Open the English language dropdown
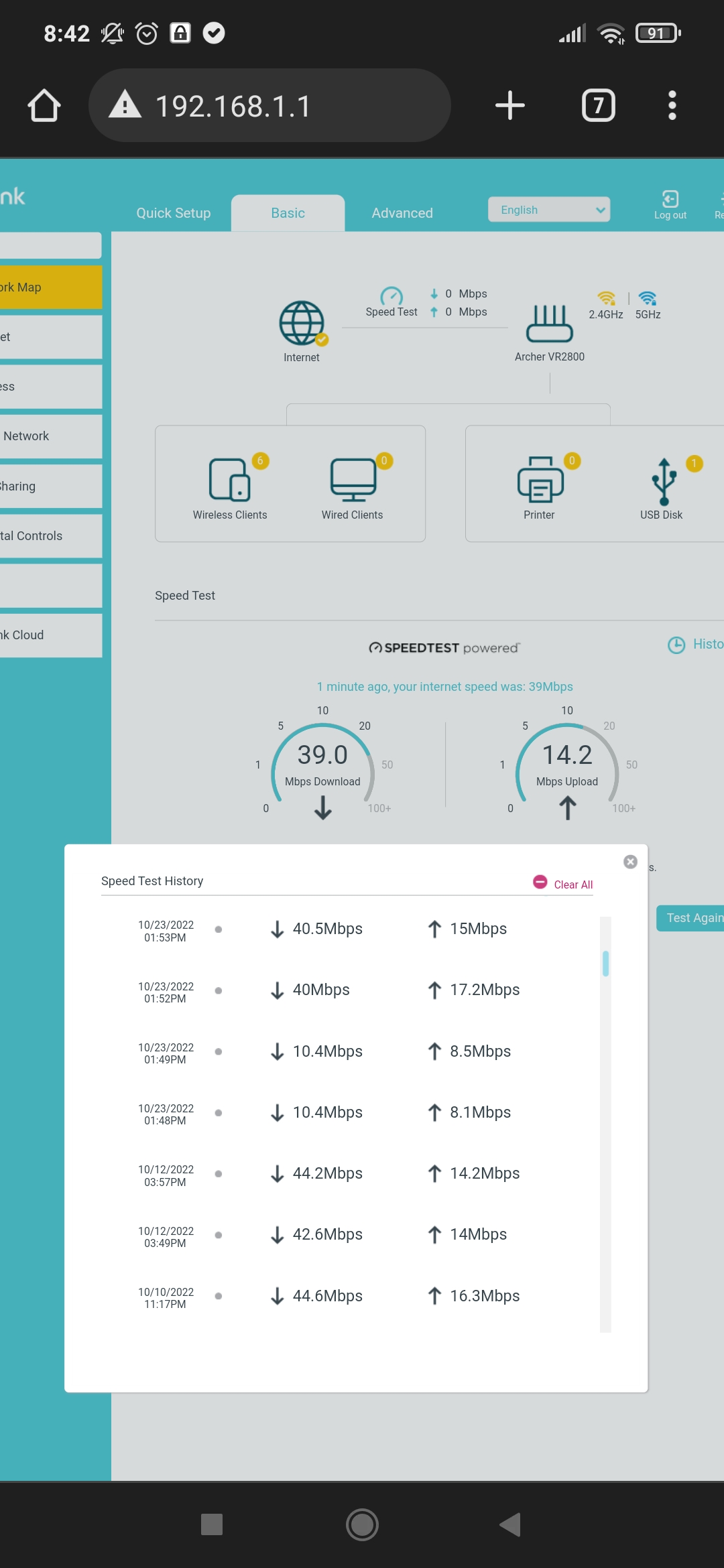The height and width of the screenshot is (1568, 724). pos(548,210)
